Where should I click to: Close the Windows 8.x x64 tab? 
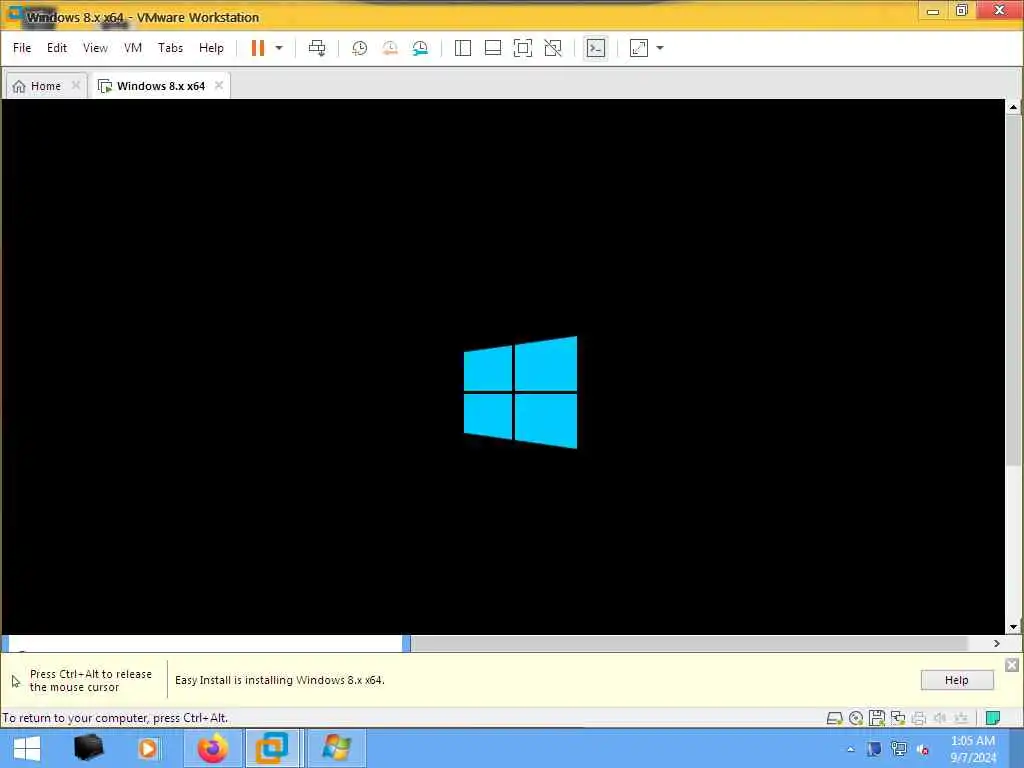point(219,86)
